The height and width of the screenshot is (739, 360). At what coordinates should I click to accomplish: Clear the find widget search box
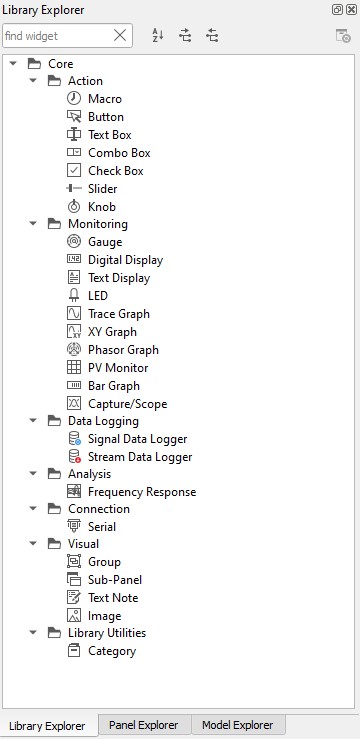(x=120, y=35)
